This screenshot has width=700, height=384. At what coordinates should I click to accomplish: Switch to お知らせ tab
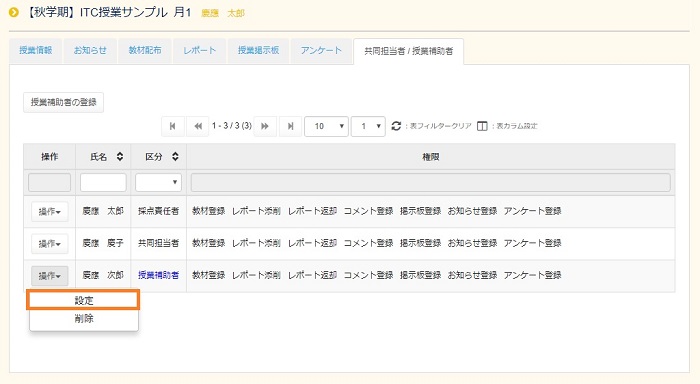[90, 50]
